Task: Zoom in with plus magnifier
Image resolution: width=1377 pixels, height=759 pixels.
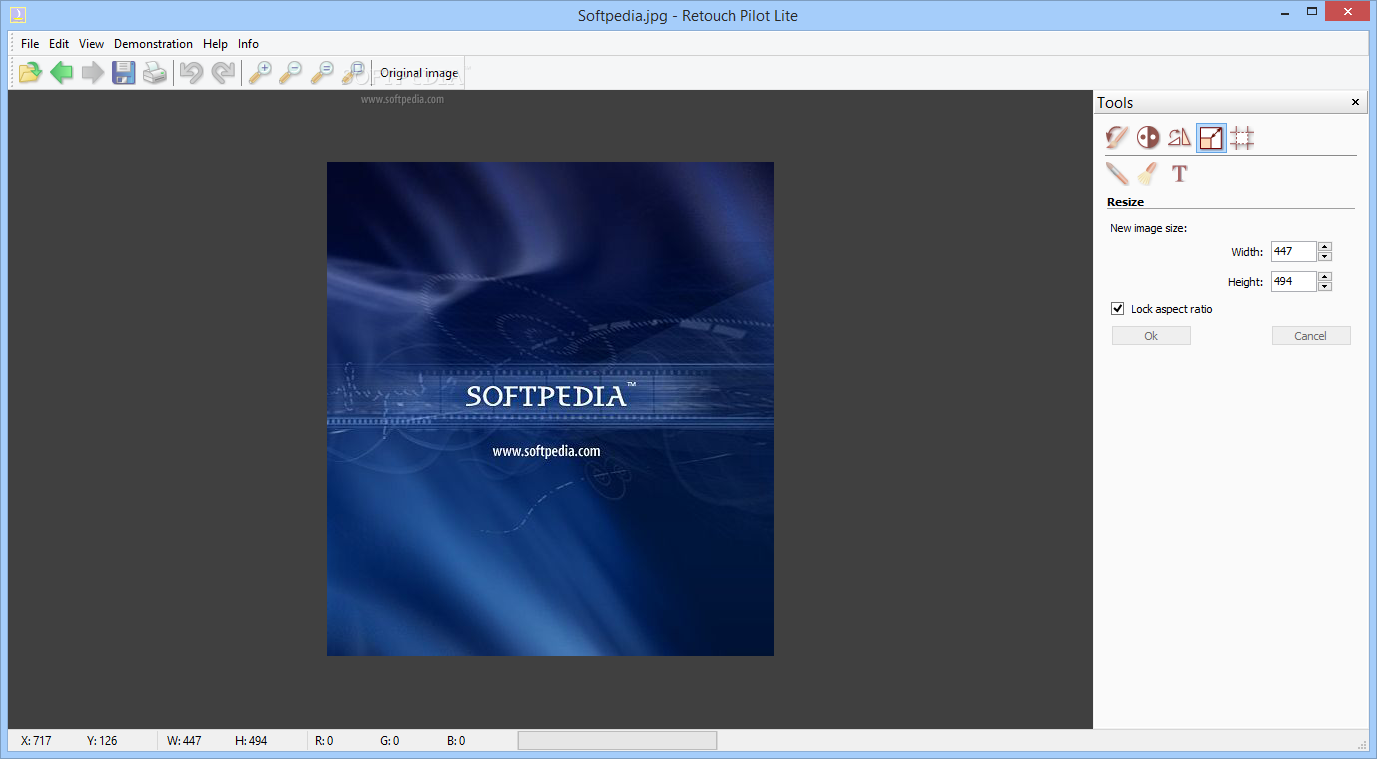Action: tap(260, 72)
